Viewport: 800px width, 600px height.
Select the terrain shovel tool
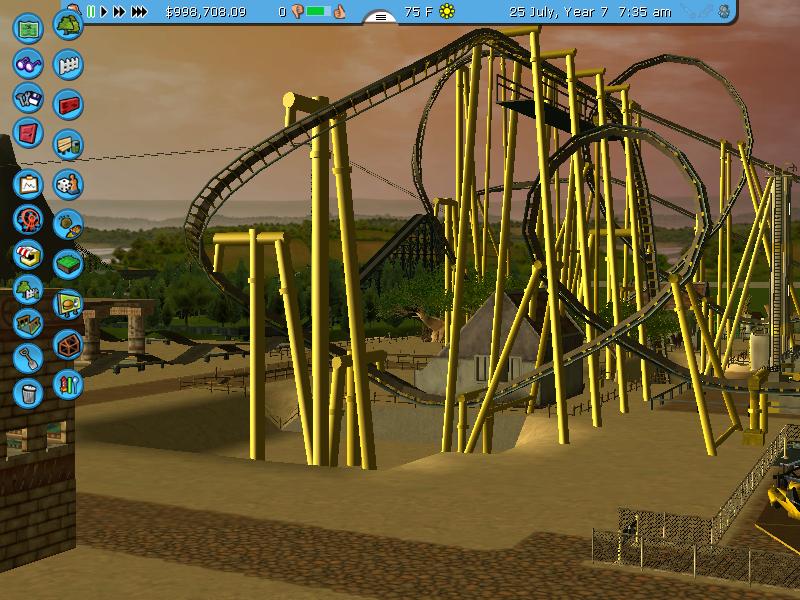coord(28,359)
